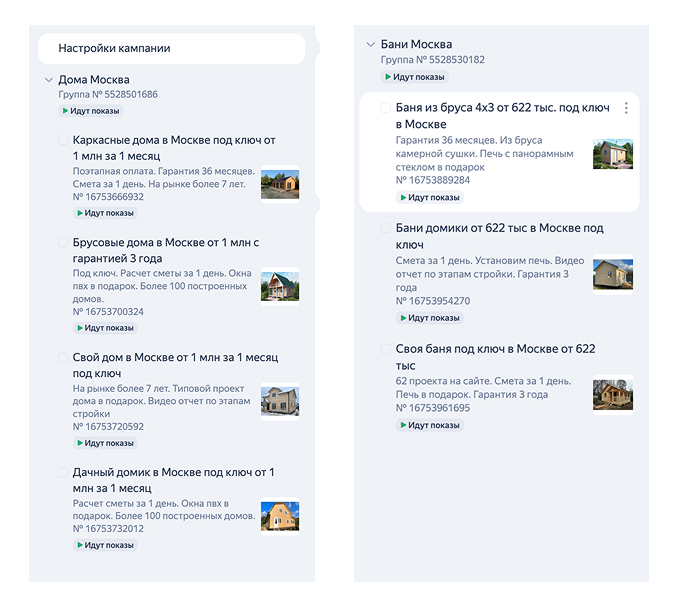The height and width of the screenshot is (607, 678).
Task: Click description starting 62 проекта на сайте
Action: (x=483, y=388)
